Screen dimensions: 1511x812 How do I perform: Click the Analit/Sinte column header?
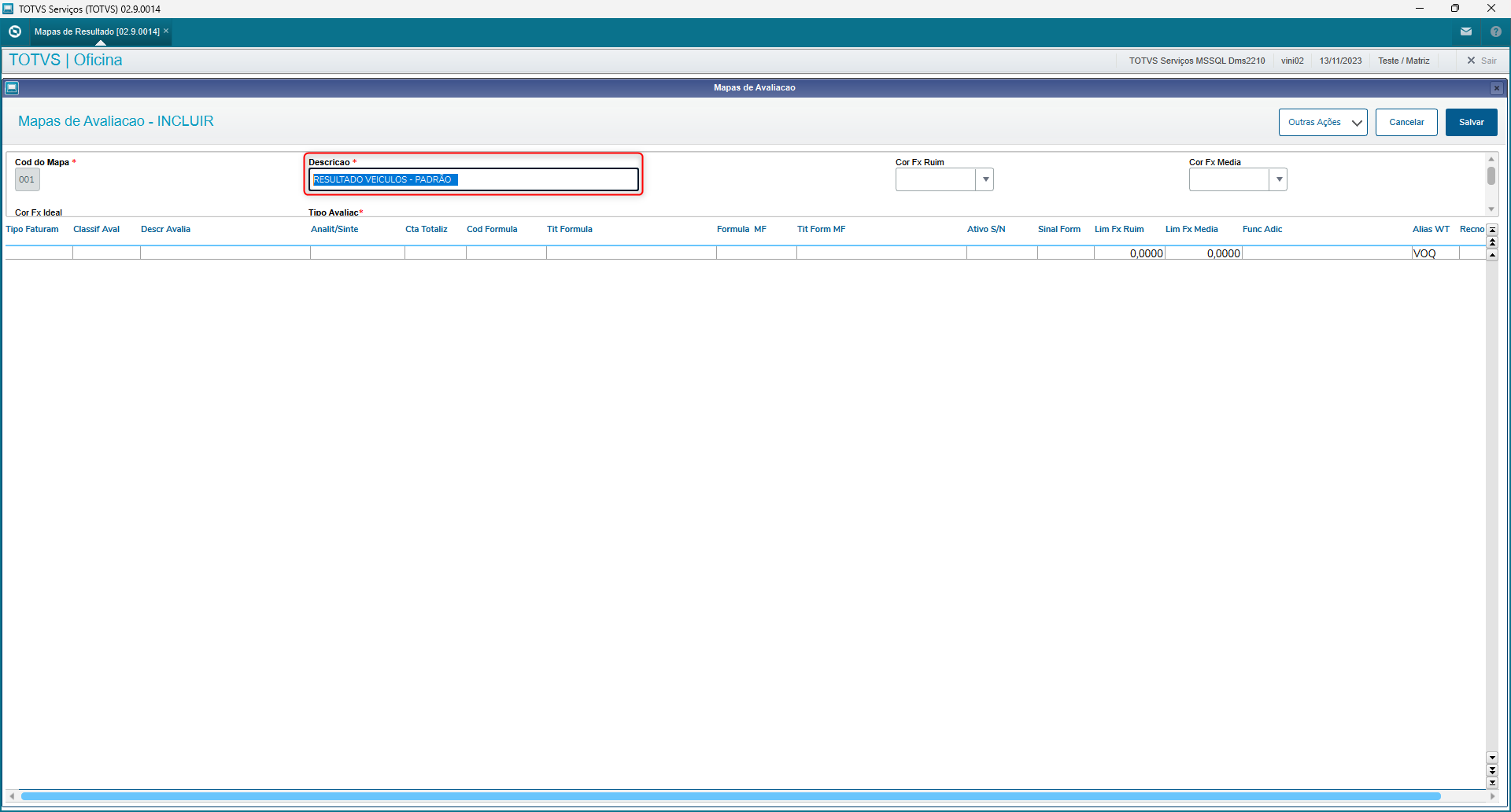pos(334,230)
